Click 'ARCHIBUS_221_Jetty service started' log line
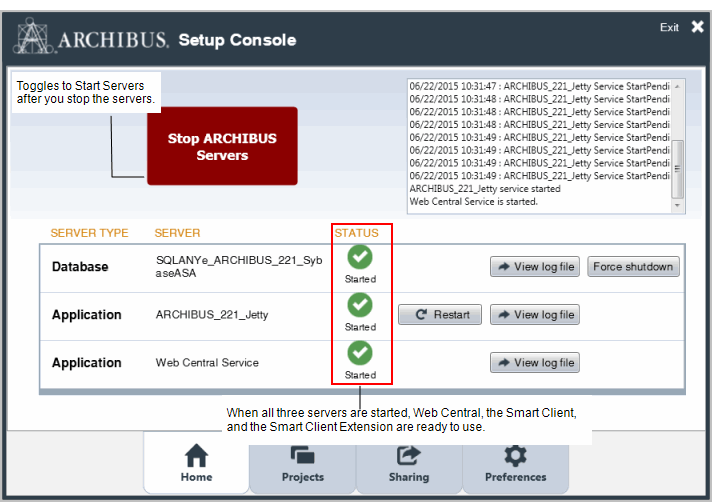The height and width of the screenshot is (502, 712). [485, 189]
